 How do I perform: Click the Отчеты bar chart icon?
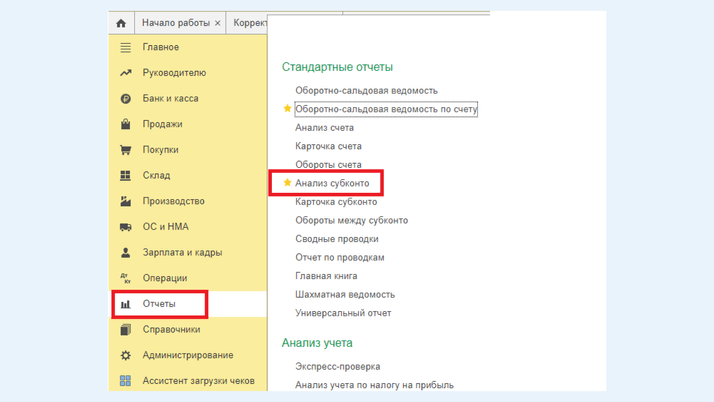click(126, 304)
